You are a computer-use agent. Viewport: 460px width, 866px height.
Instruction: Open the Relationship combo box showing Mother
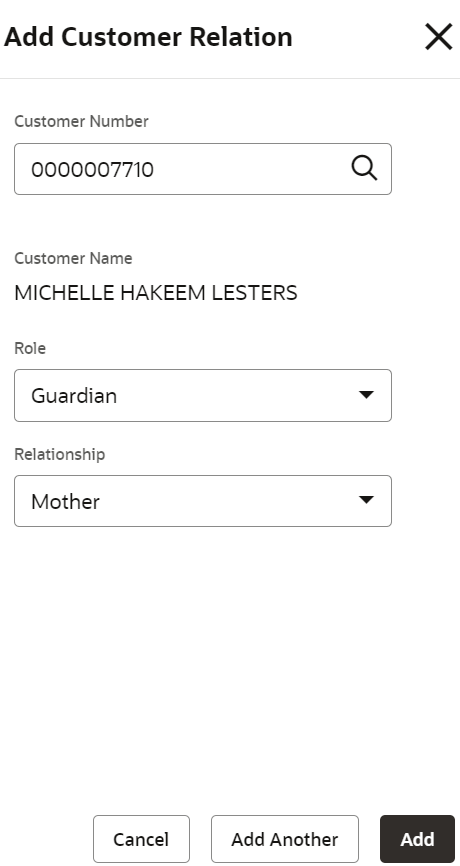click(x=203, y=501)
